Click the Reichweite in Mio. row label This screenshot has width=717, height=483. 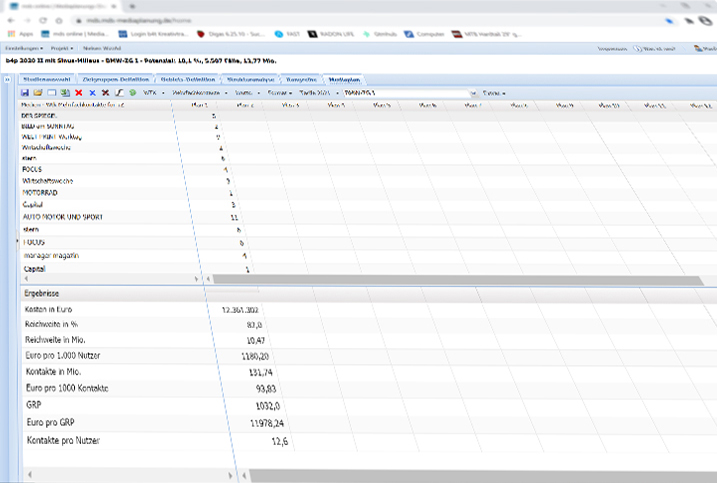(55, 339)
